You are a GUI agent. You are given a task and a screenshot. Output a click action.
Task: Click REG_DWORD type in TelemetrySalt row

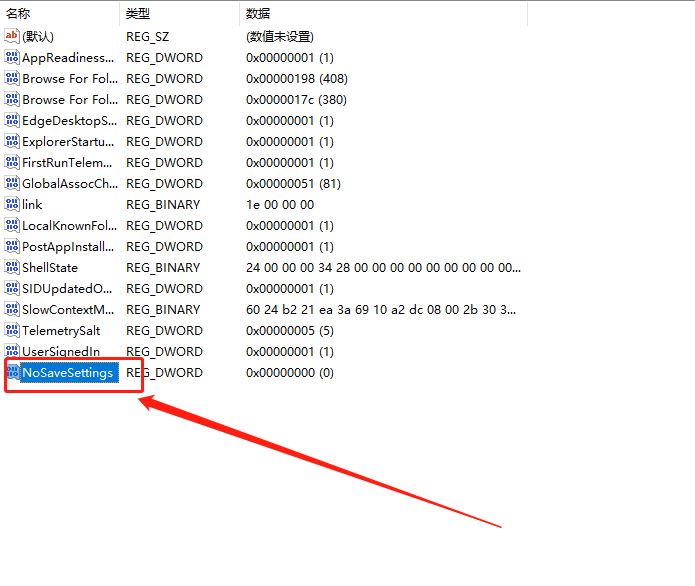(164, 331)
